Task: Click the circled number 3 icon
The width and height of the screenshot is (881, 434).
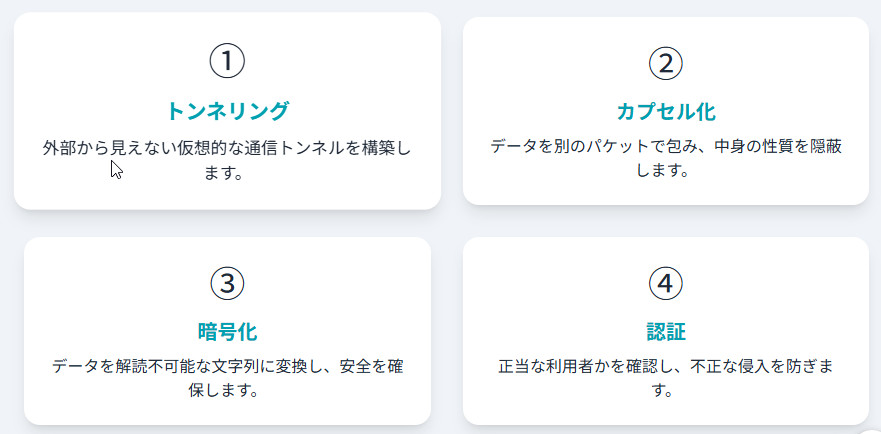Action: tap(227, 284)
